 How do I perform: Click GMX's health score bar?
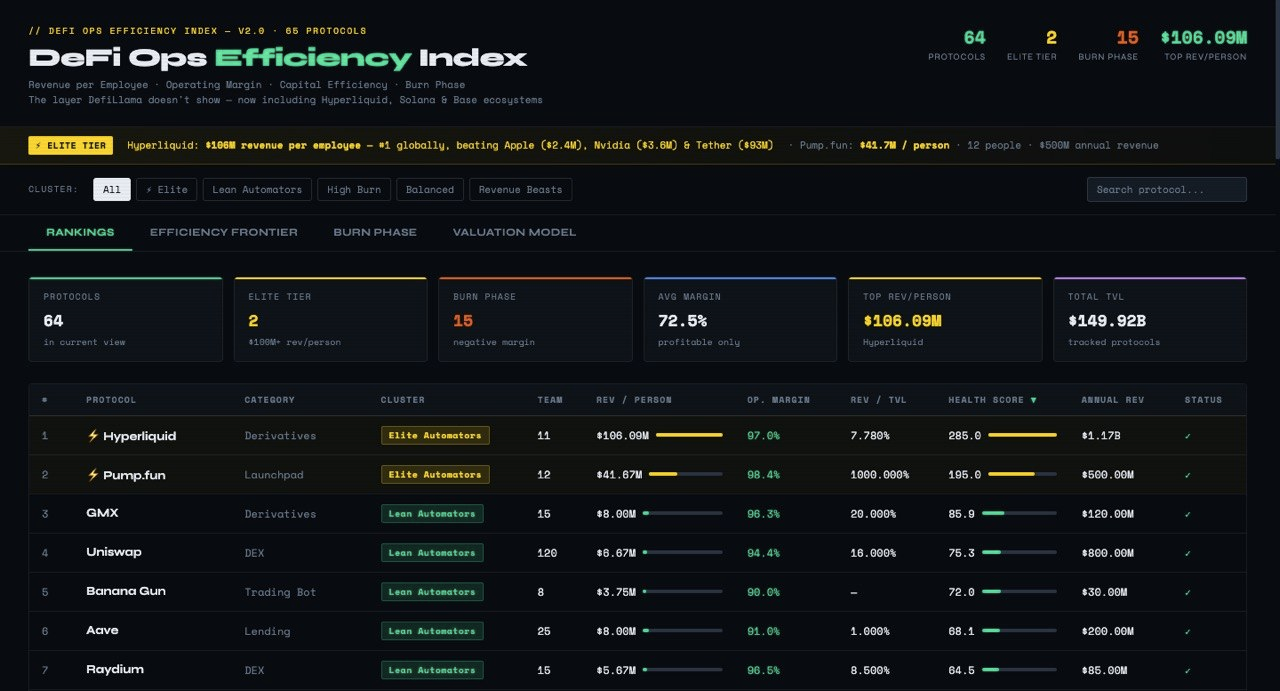1019,513
